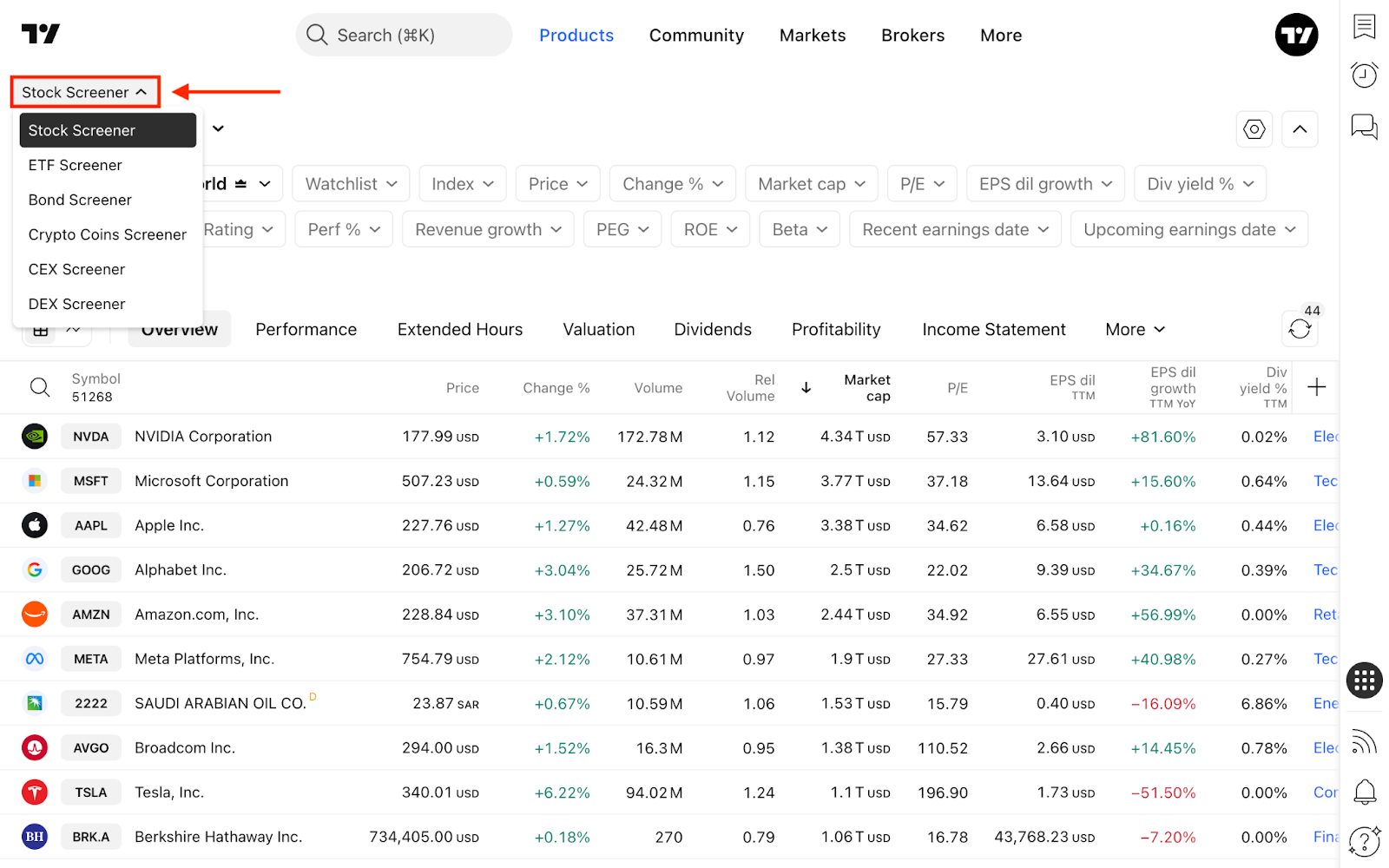Viewport: 1389px width, 868px height.
Task: Toggle the Market cap sort arrow
Action: coord(806,388)
